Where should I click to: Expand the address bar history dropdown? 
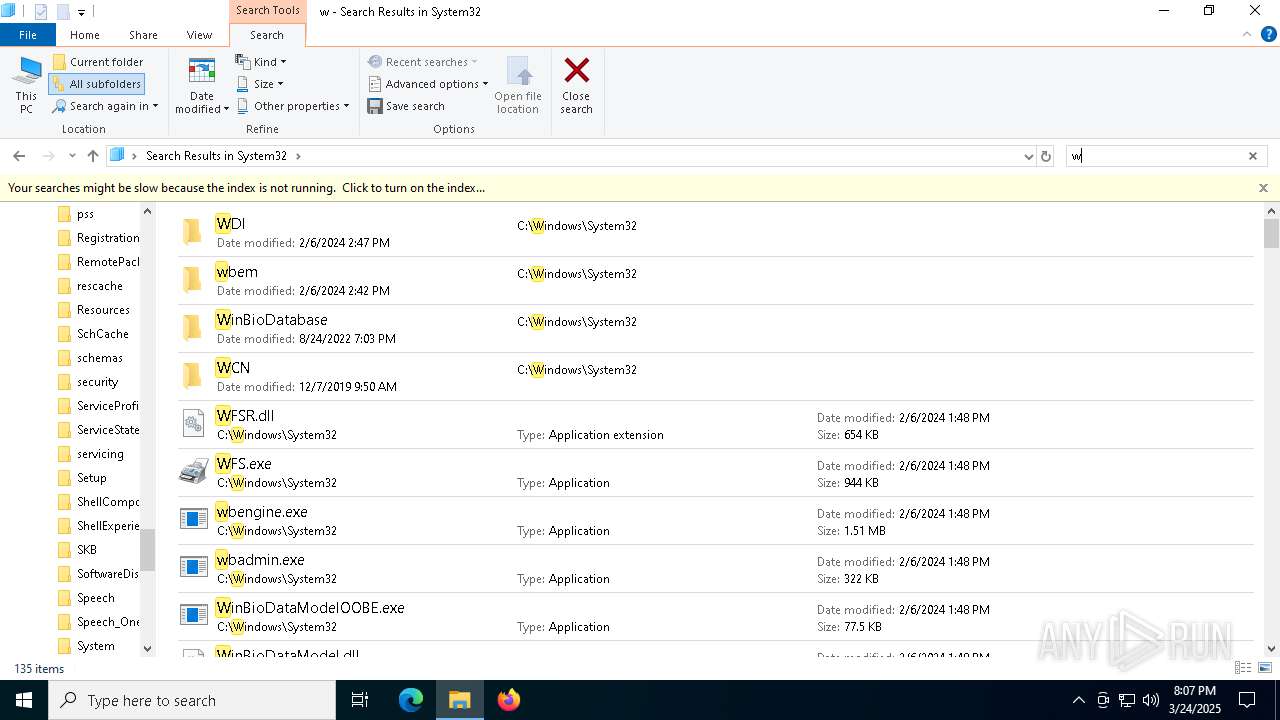point(1028,156)
